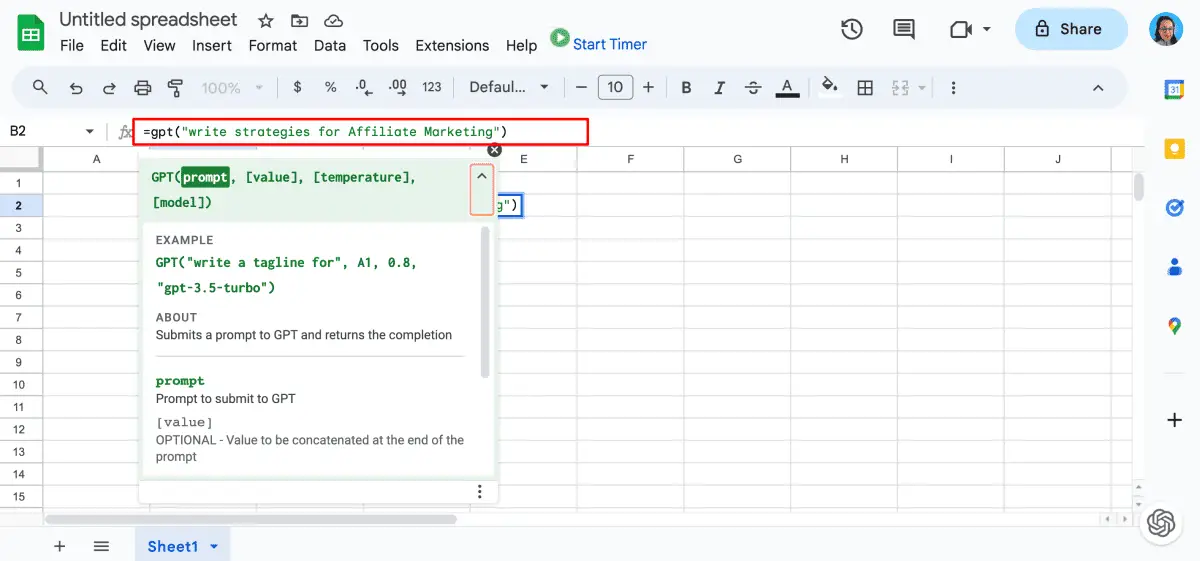The image size is (1200, 561).
Task: Open the toolbar more options menu
Action: click(x=953, y=87)
